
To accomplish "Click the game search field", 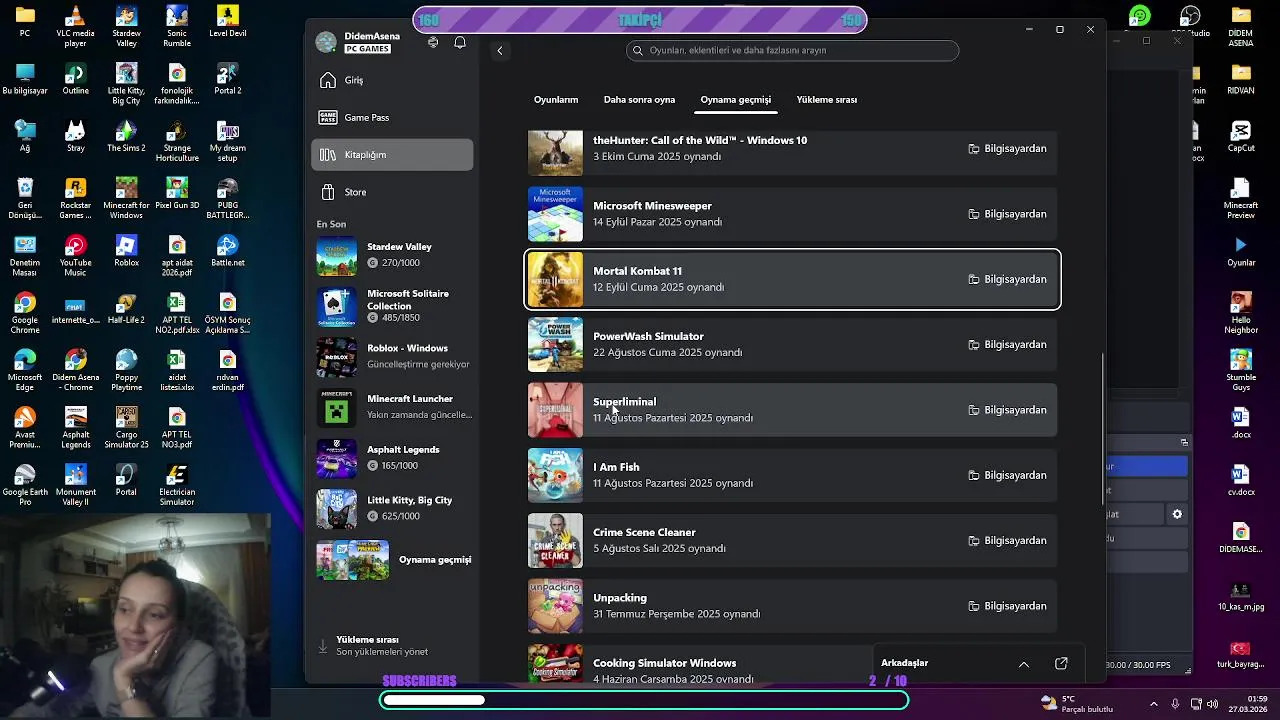I will point(792,50).
